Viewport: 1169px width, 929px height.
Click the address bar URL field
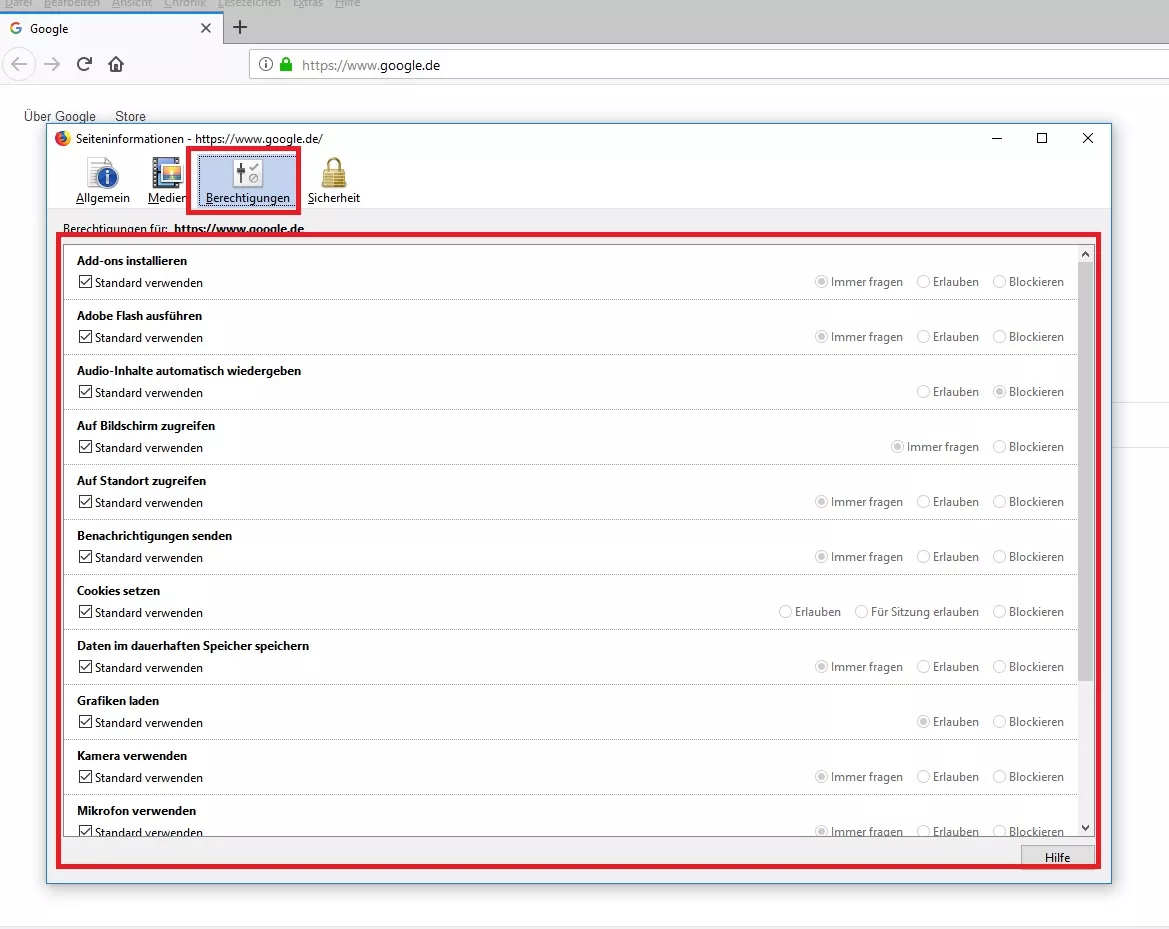708,65
